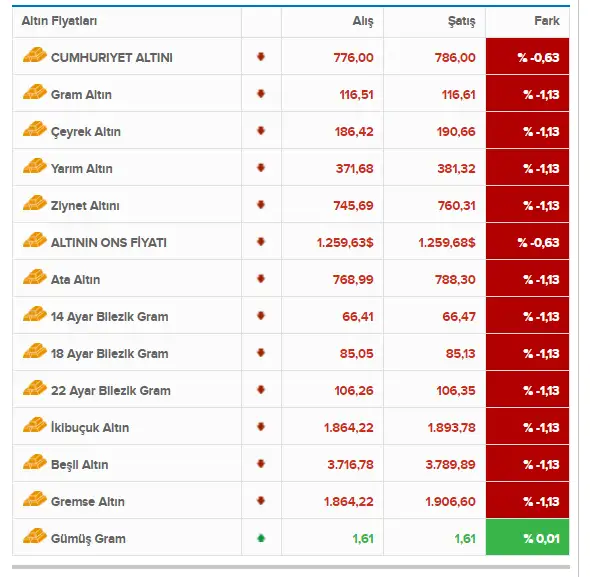Screen dimensions: 590x577
Task: Click the red down arrow in Gremse Altın row
Action: [x=261, y=501]
